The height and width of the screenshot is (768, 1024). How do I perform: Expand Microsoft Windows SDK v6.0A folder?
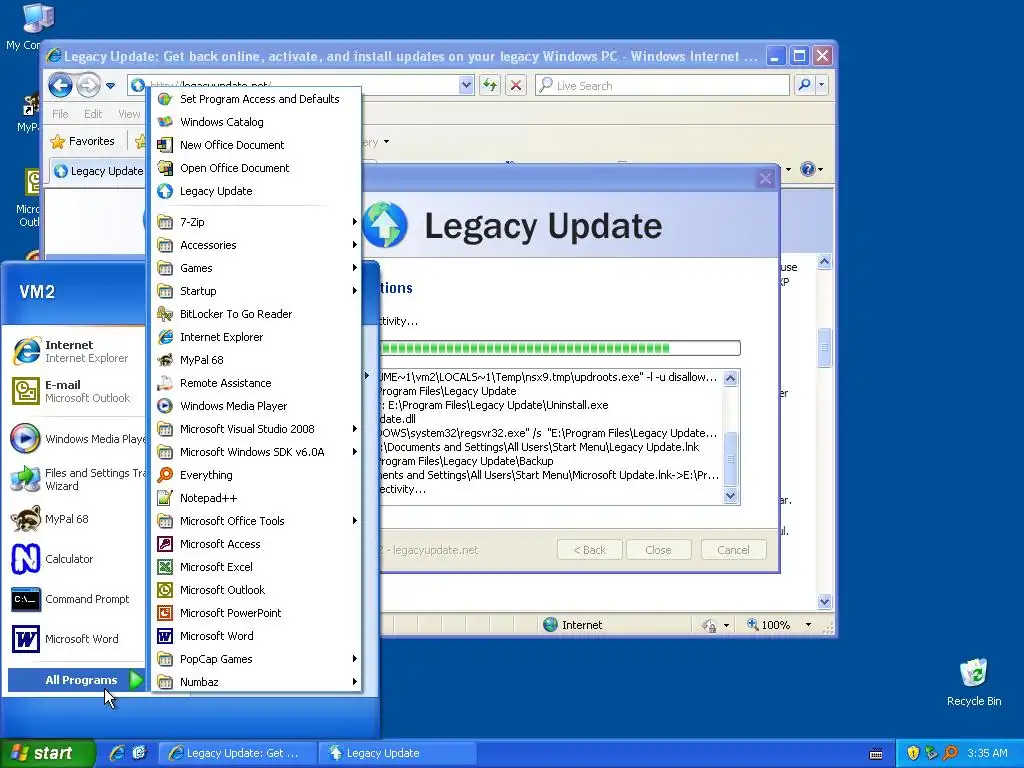(x=256, y=452)
